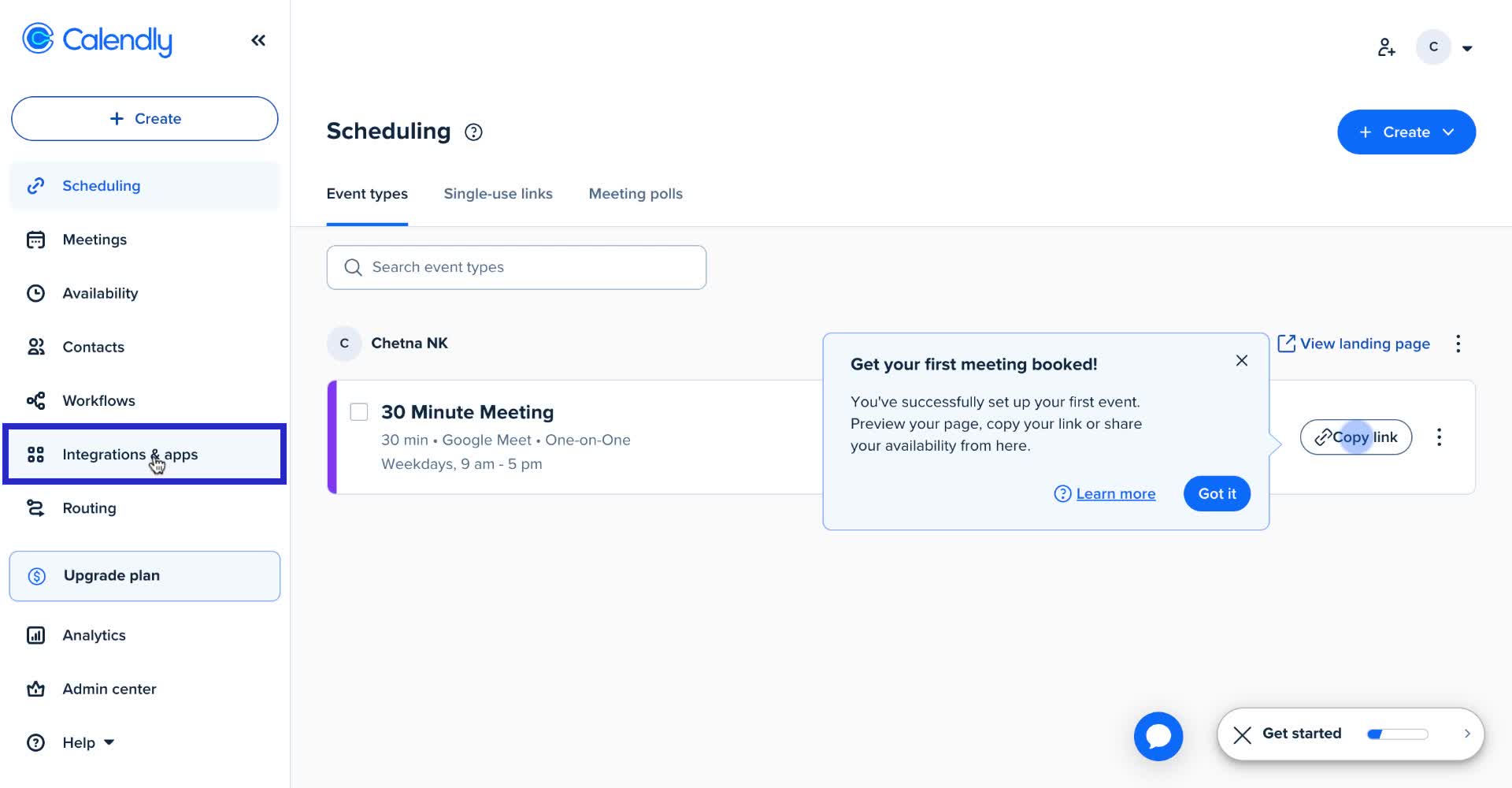Image resolution: width=1512 pixels, height=788 pixels.
Task: Click the Calendly logo
Action: [x=98, y=40]
